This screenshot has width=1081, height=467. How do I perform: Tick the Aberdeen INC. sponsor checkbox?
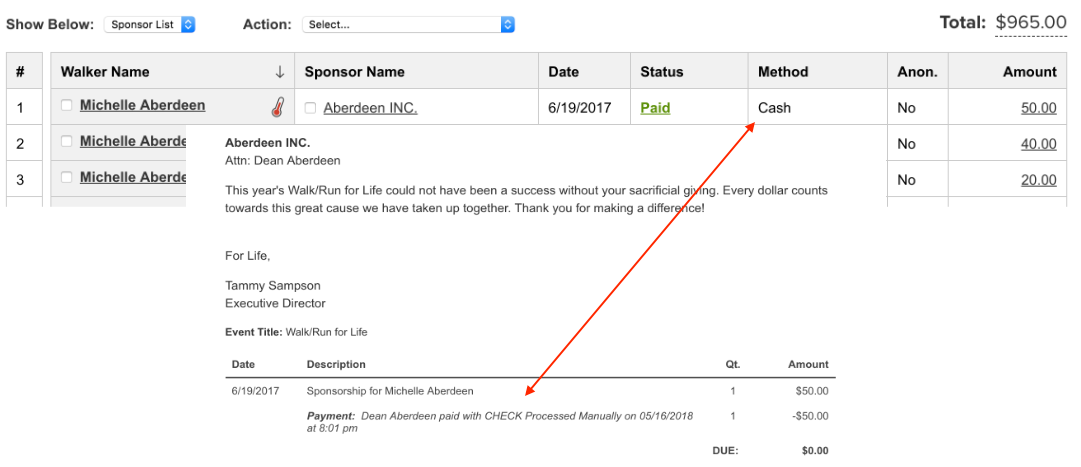(310, 108)
